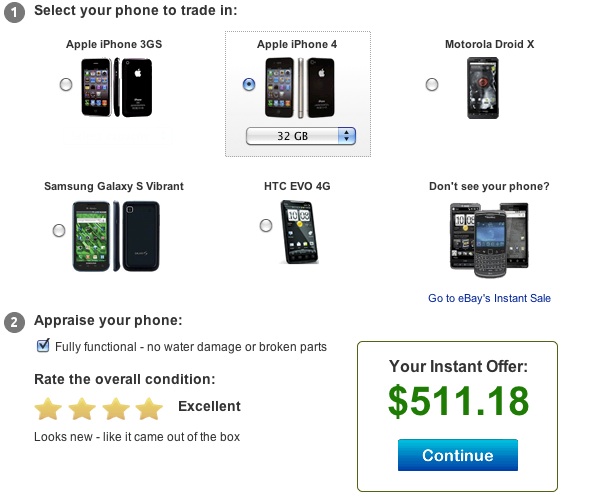Click the step 1 number badge
Image resolution: width=600 pixels, height=497 pixels.
(x=15, y=10)
